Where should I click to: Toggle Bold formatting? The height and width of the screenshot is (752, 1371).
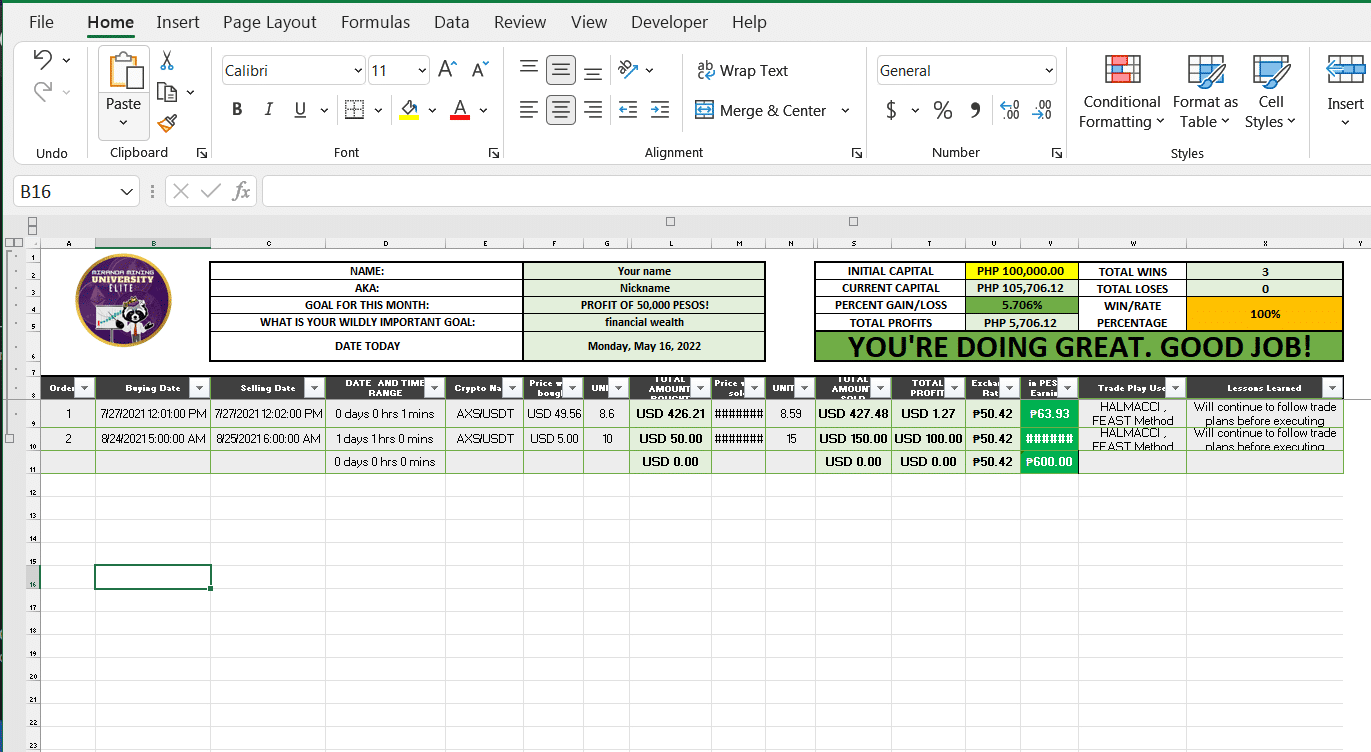pyautogui.click(x=237, y=110)
